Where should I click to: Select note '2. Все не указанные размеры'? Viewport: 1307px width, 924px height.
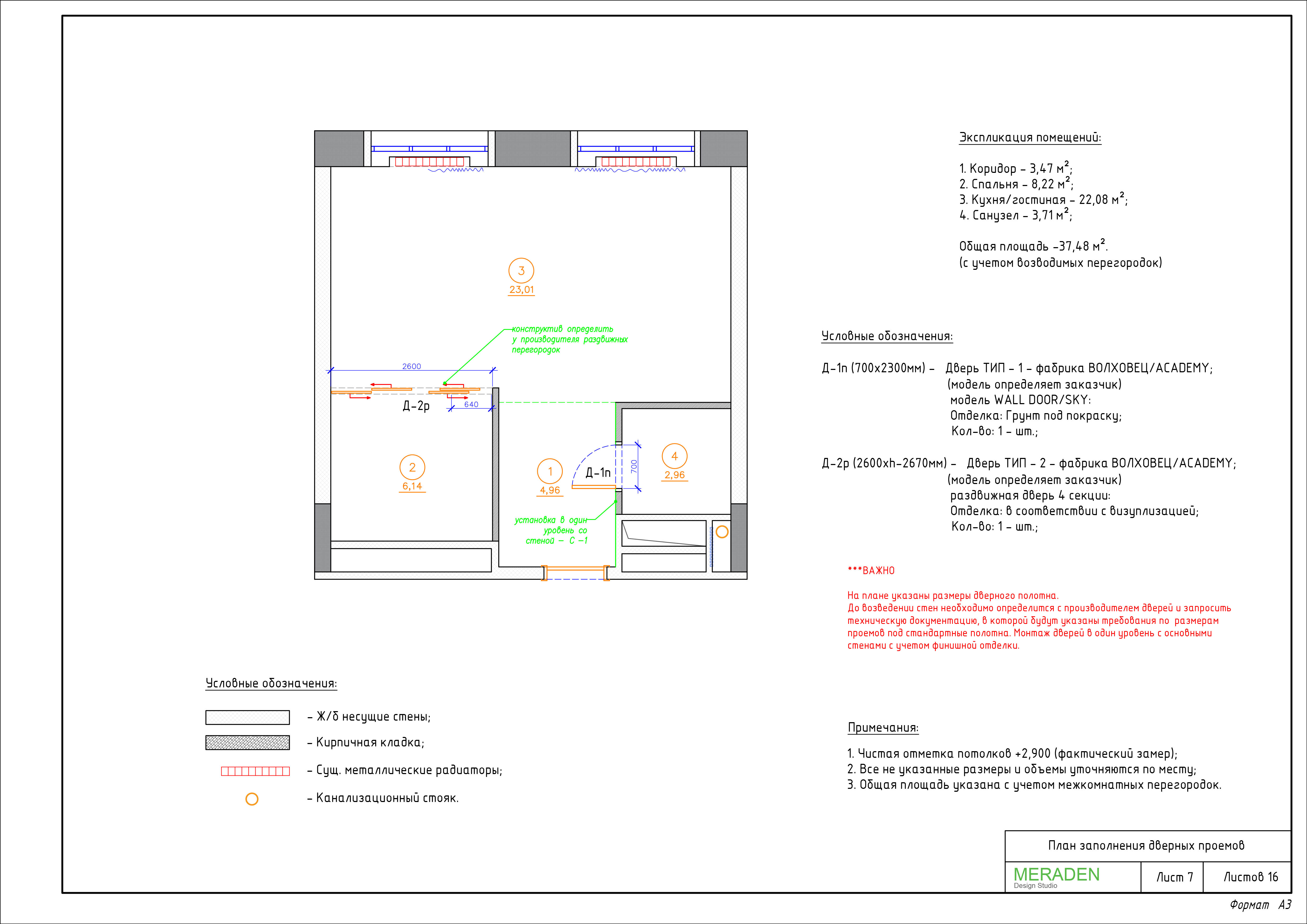(x=1022, y=769)
